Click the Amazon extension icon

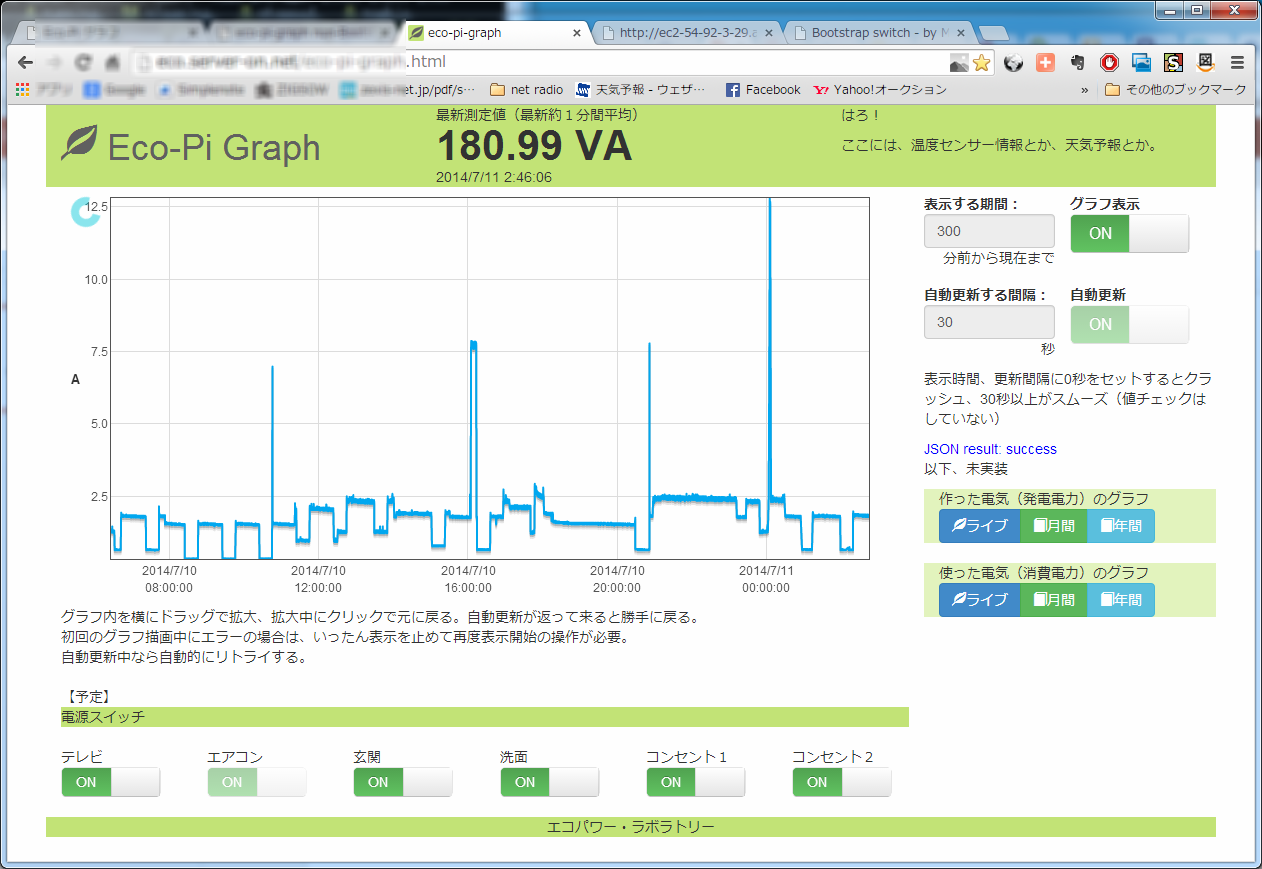(x=1205, y=62)
